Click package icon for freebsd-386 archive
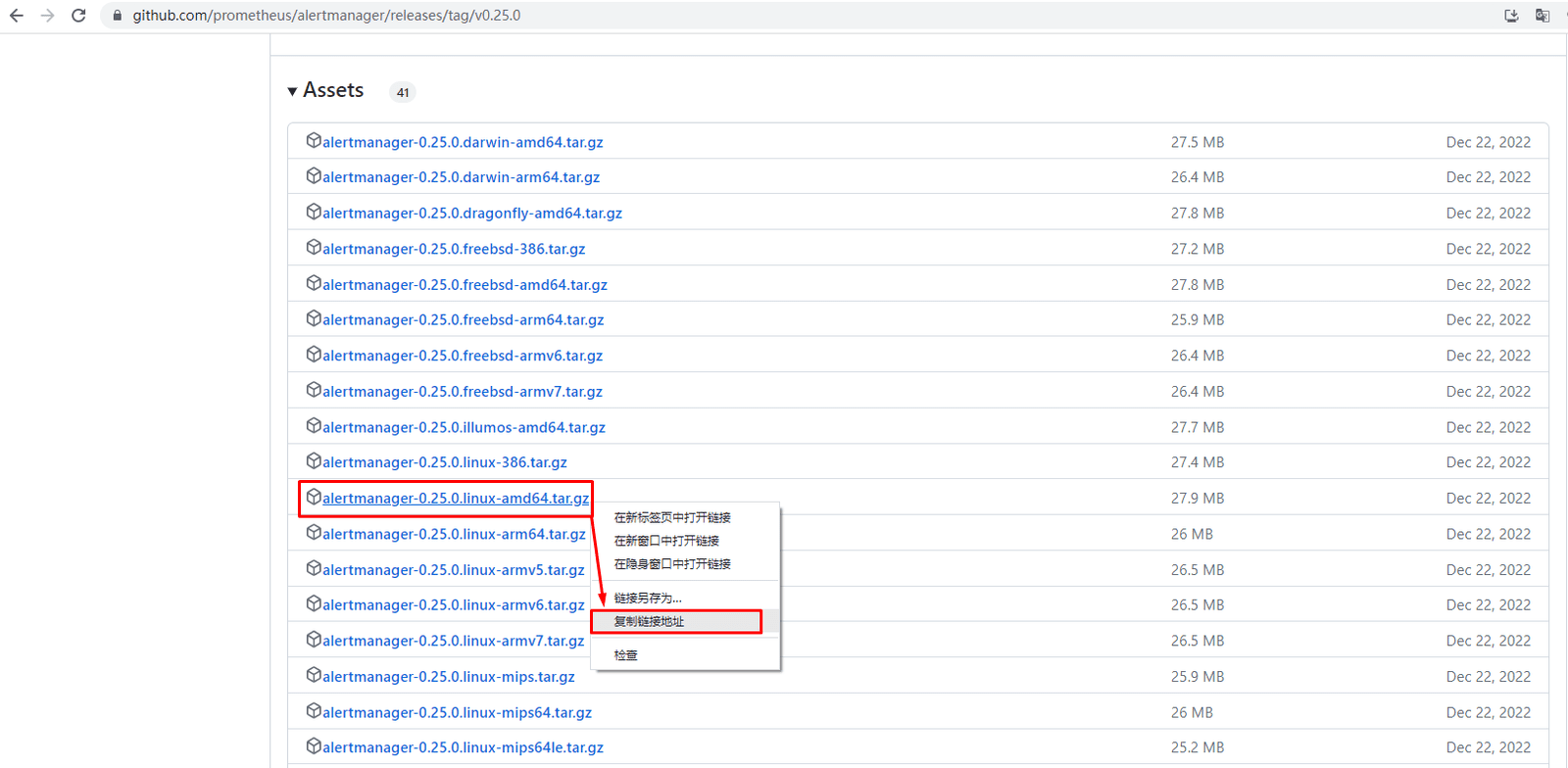 point(314,248)
